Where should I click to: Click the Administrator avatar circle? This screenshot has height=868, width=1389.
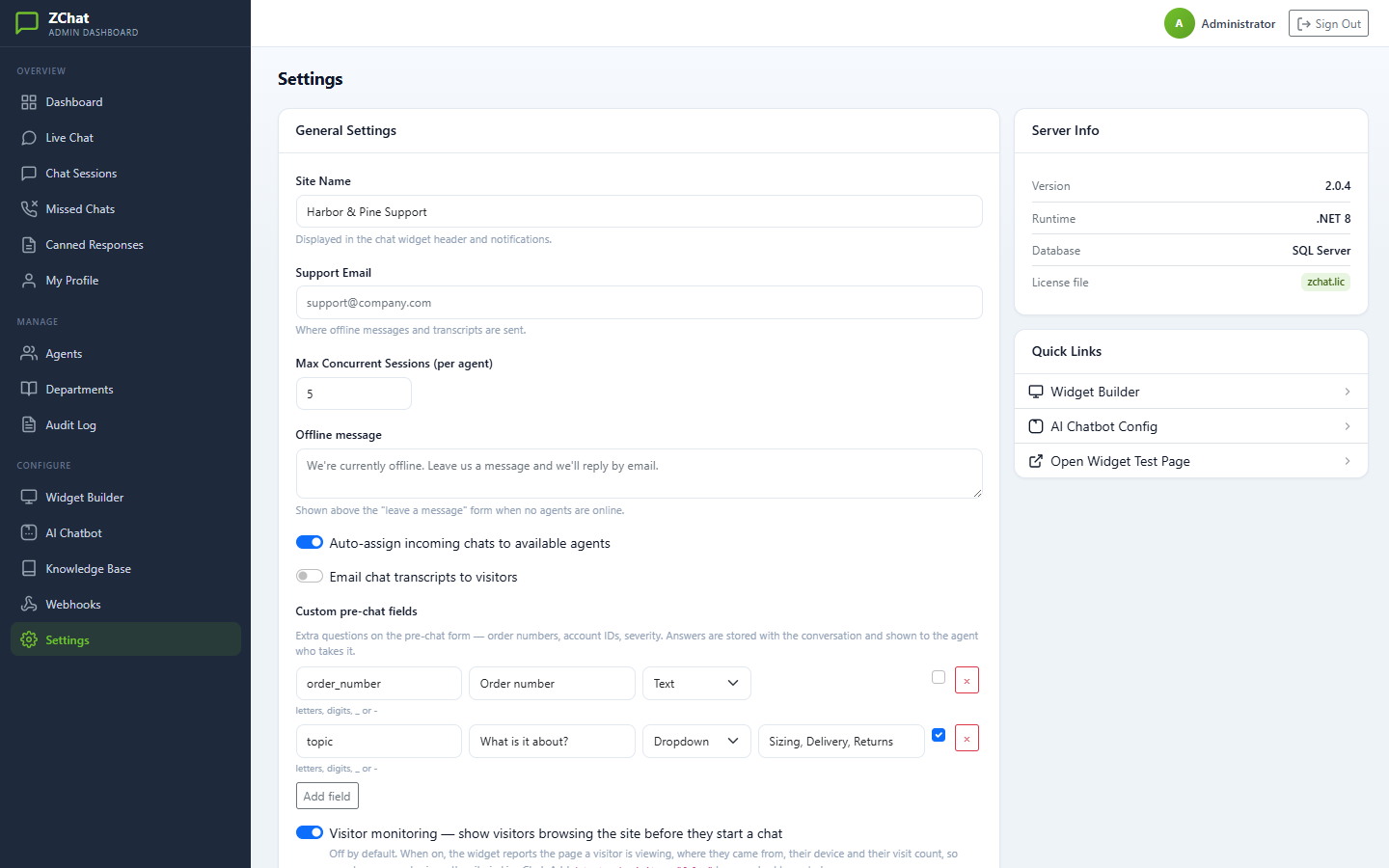pyautogui.click(x=1179, y=23)
